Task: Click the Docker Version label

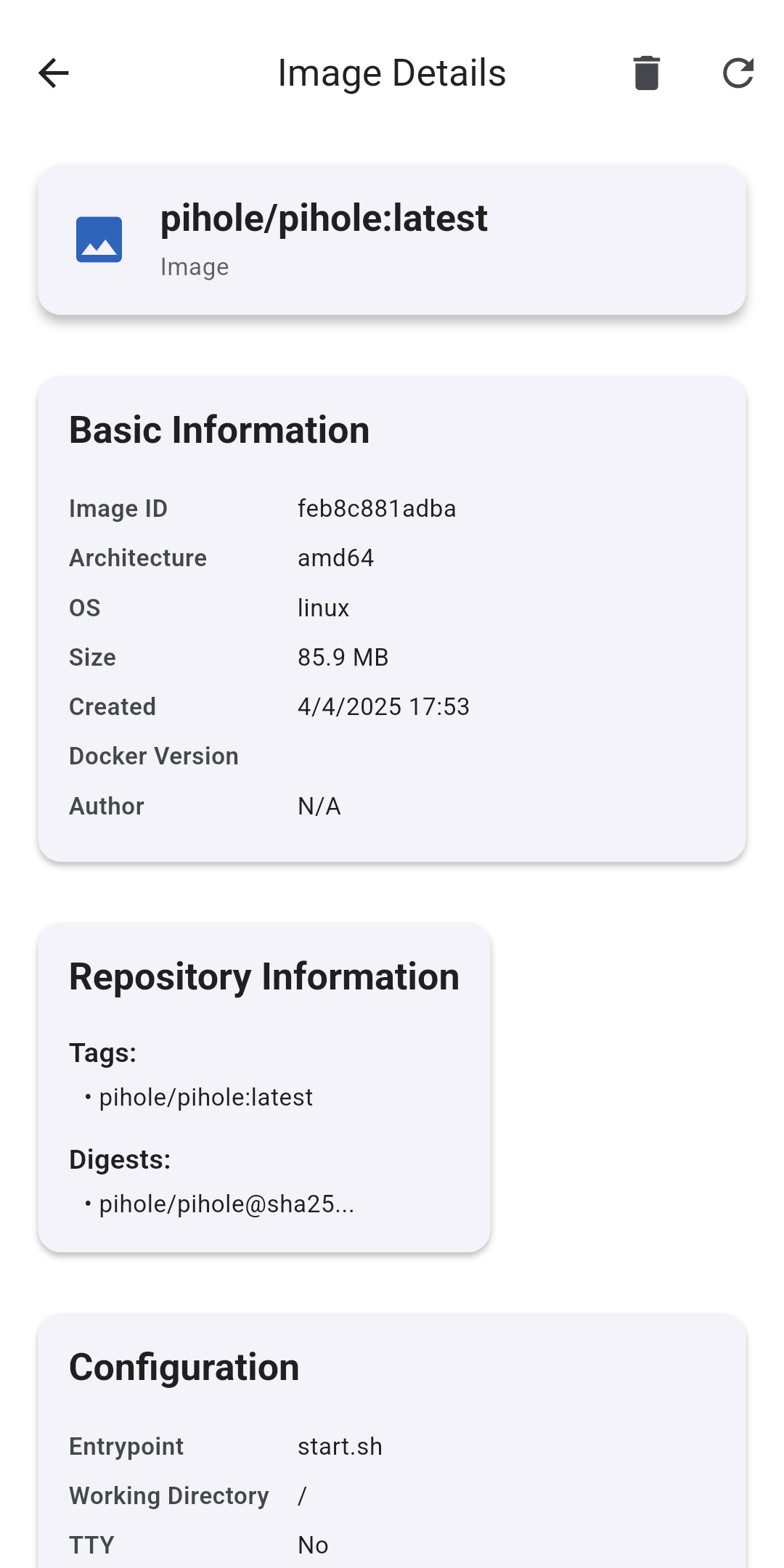Action: point(154,756)
